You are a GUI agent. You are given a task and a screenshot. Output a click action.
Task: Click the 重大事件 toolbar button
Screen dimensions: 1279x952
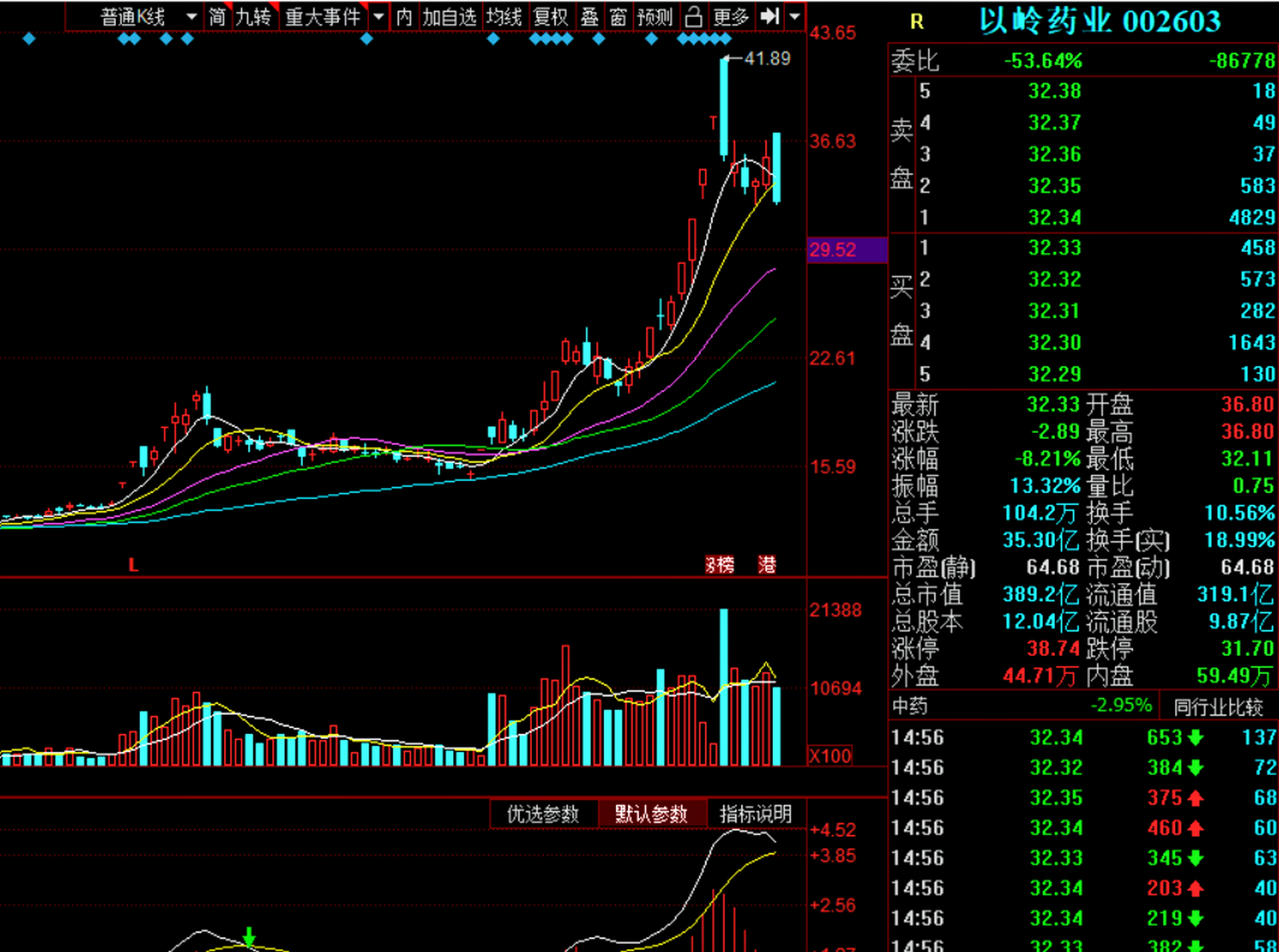pyautogui.click(x=322, y=16)
